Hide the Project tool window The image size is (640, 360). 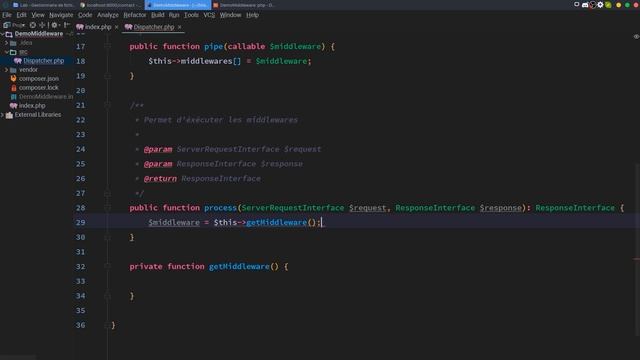pyautogui.click(x=67, y=25)
